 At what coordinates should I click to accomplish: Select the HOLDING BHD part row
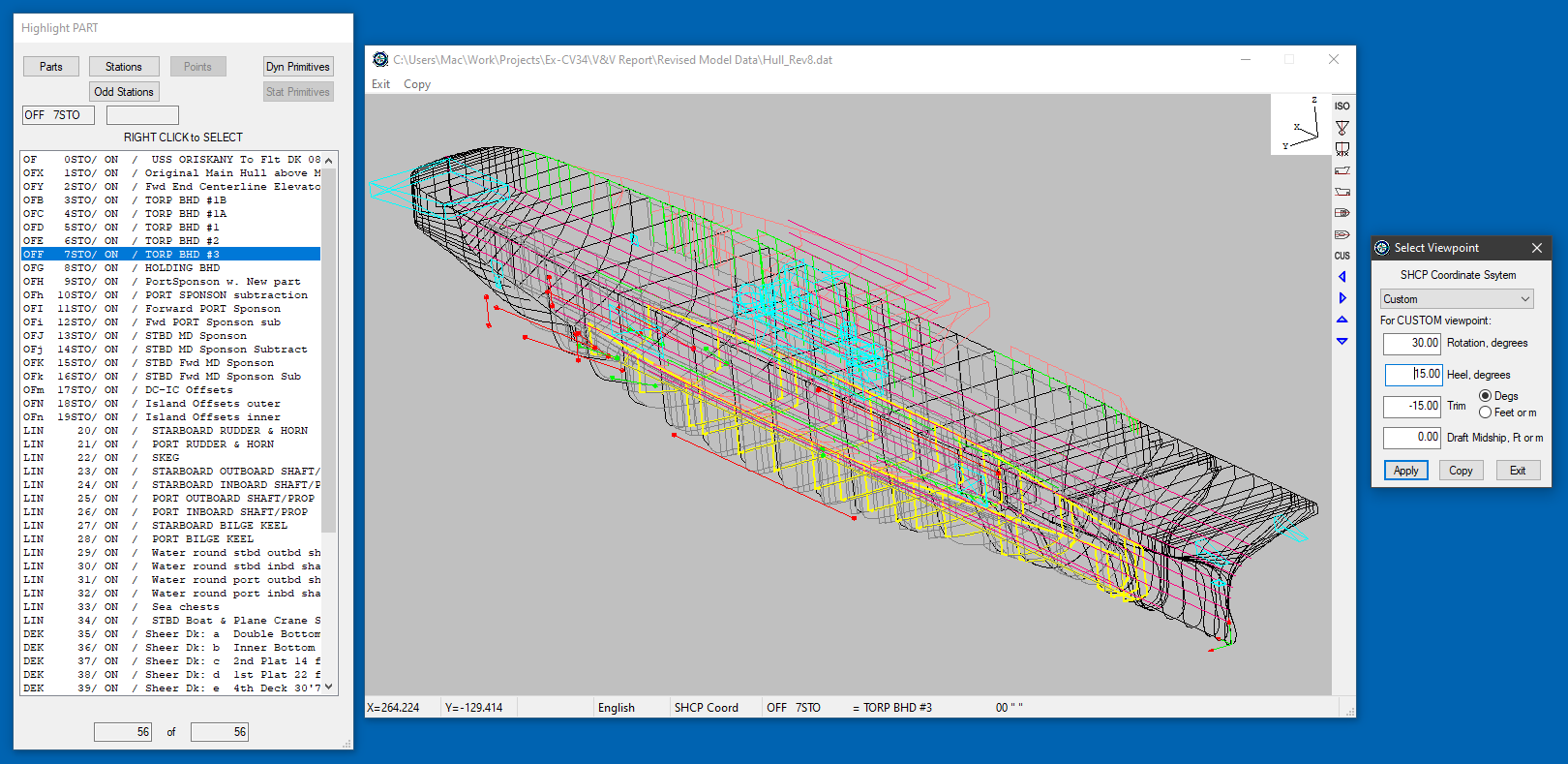[171, 268]
